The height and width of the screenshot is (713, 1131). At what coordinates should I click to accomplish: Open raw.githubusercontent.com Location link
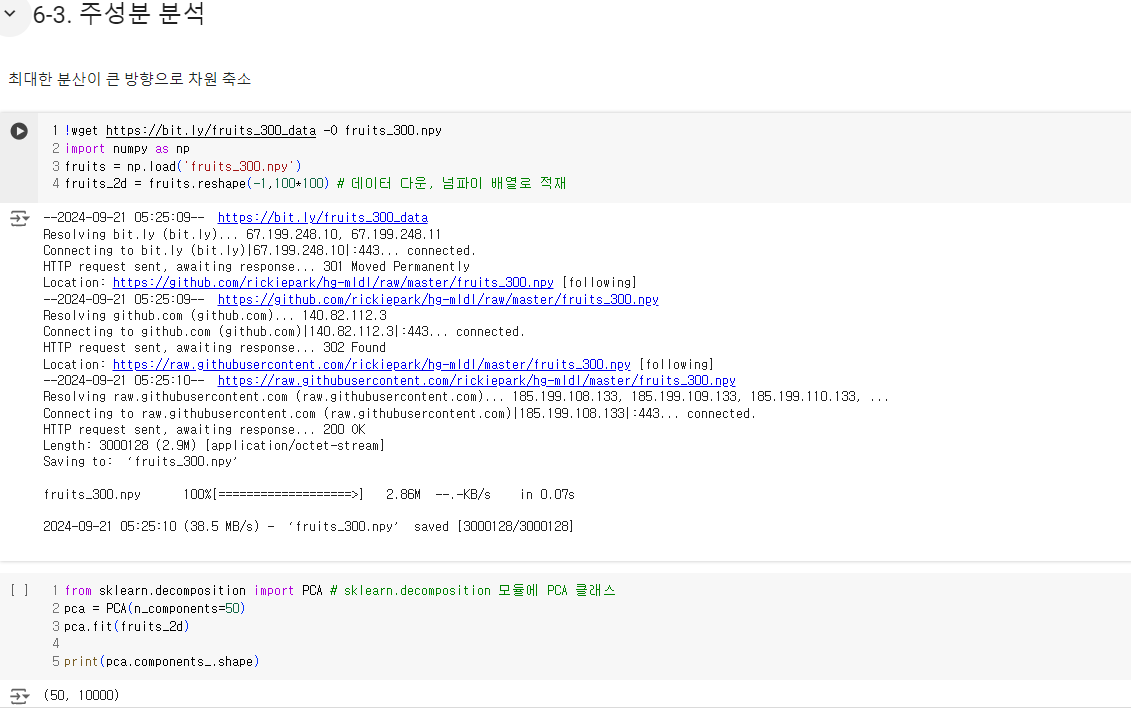click(371, 364)
